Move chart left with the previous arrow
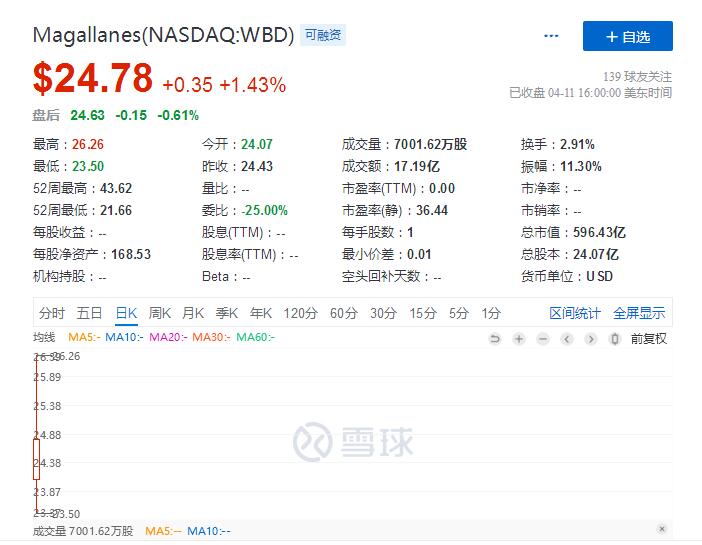This screenshot has width=702, height=545. pyautogui.click(x=567, y=339)
